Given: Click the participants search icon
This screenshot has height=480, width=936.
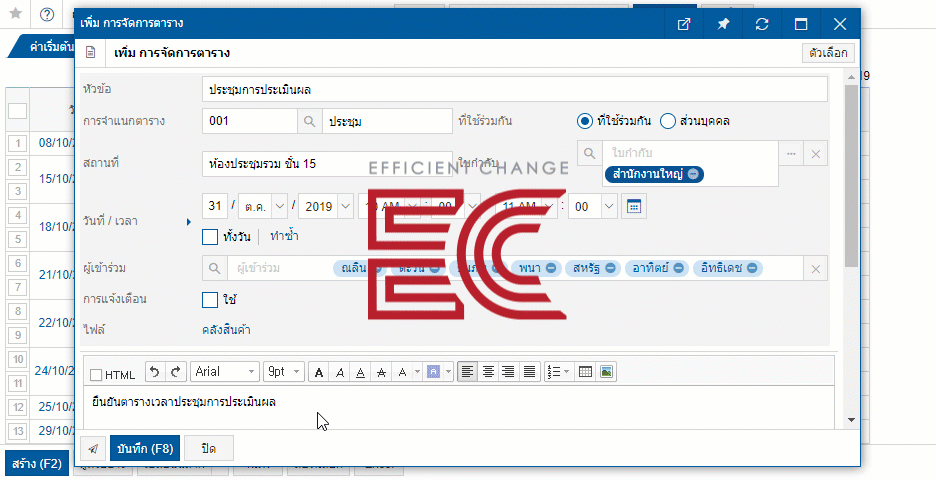Looking at the screenshot, I should pos(214,269).
